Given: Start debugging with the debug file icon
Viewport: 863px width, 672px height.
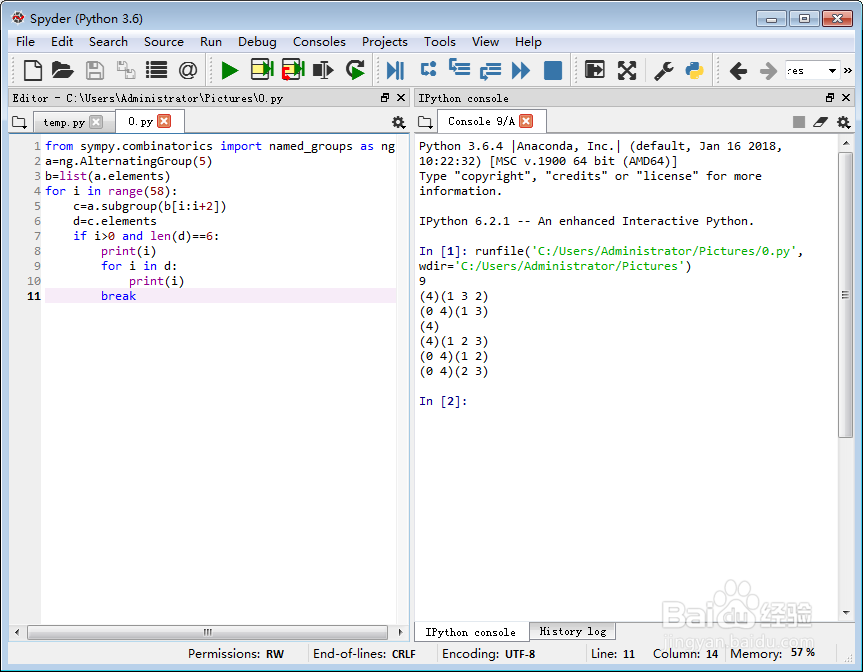Looking at the screenshot, I should coord(395,70).
